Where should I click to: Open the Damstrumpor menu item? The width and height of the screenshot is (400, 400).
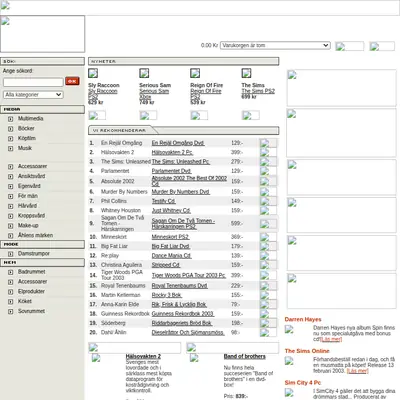click(34, 254)
